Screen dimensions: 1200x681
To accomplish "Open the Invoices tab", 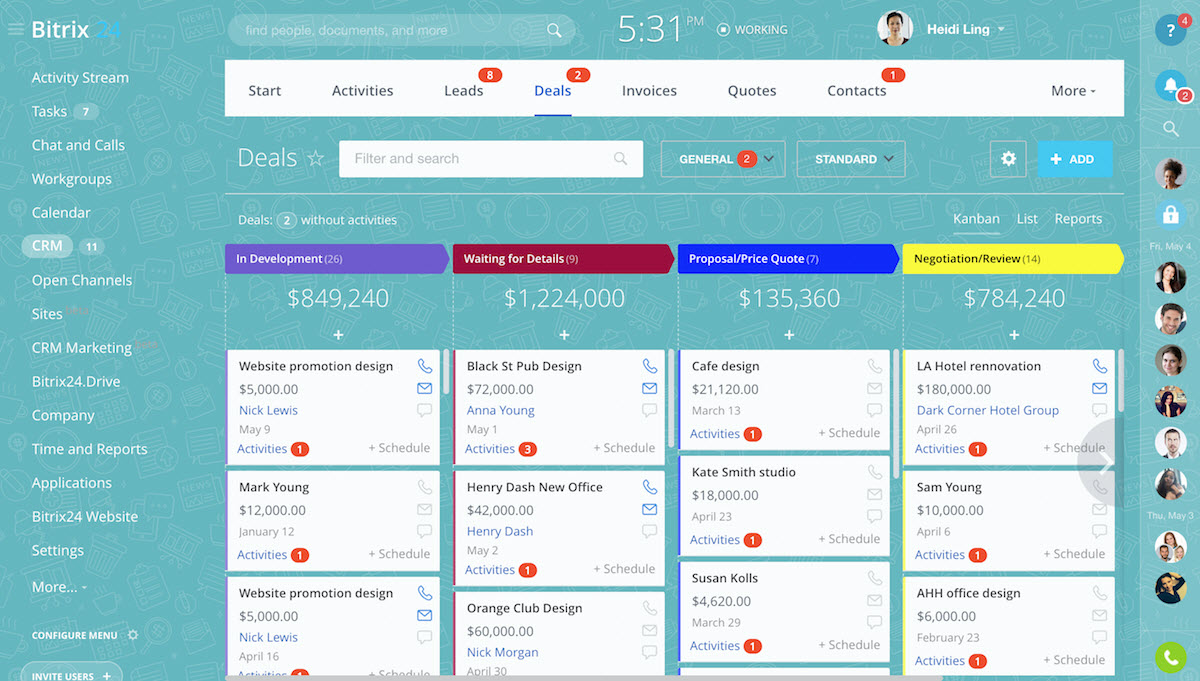I will point(649,91).
